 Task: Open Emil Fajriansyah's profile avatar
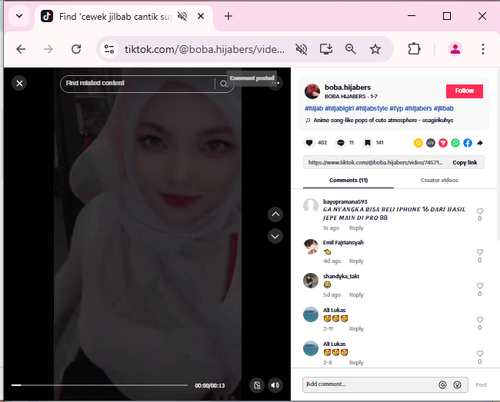tap(311, 247)
